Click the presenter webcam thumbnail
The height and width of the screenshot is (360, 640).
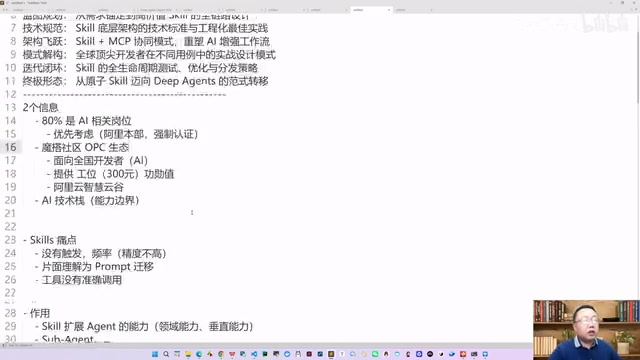tap(586, 330)
